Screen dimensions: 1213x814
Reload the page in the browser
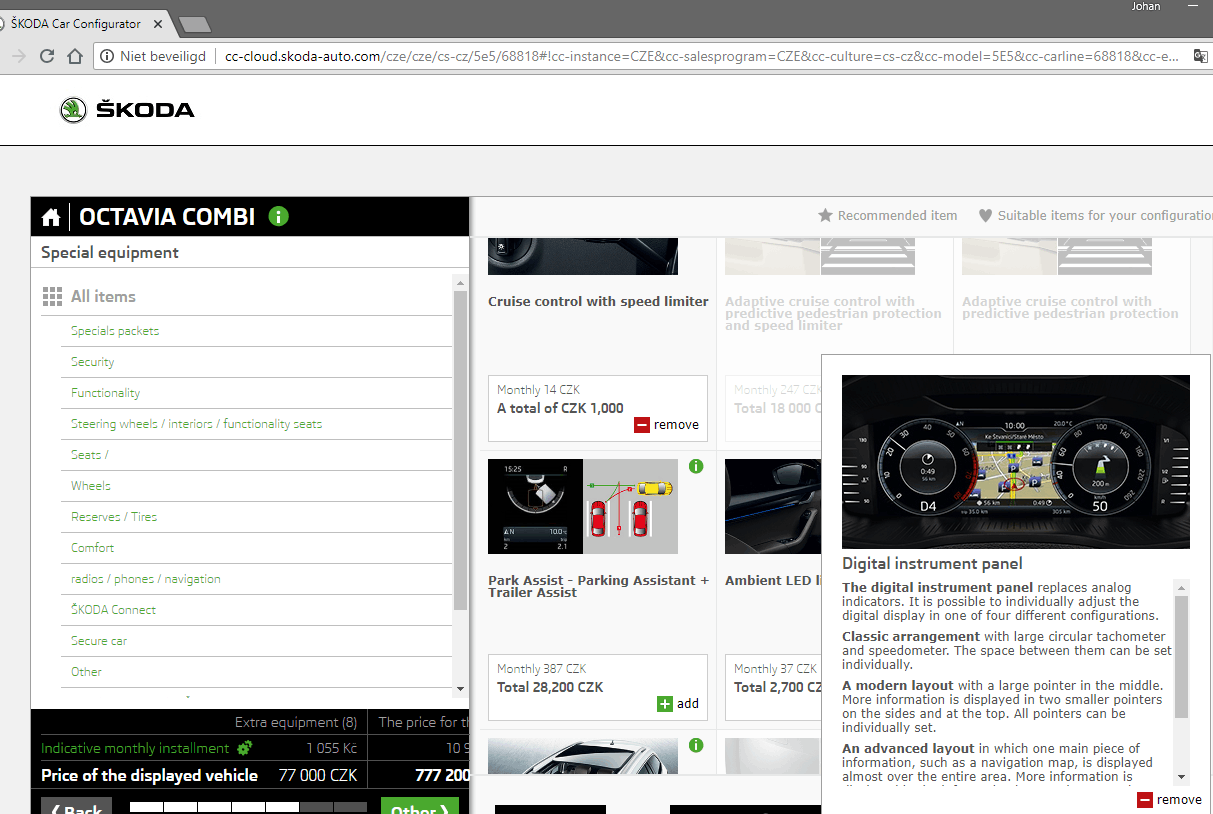pos(47,56)
